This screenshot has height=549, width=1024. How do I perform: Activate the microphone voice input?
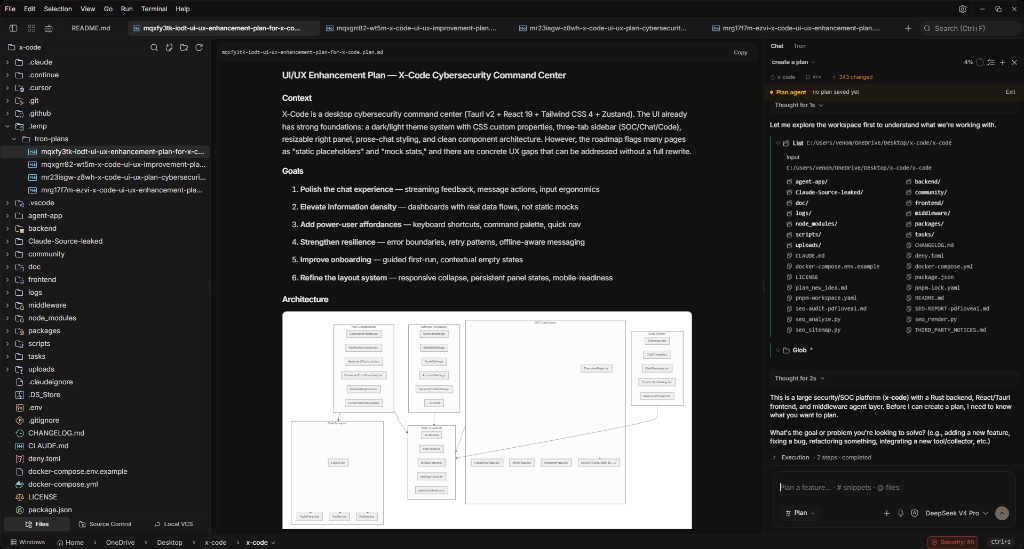901,513
